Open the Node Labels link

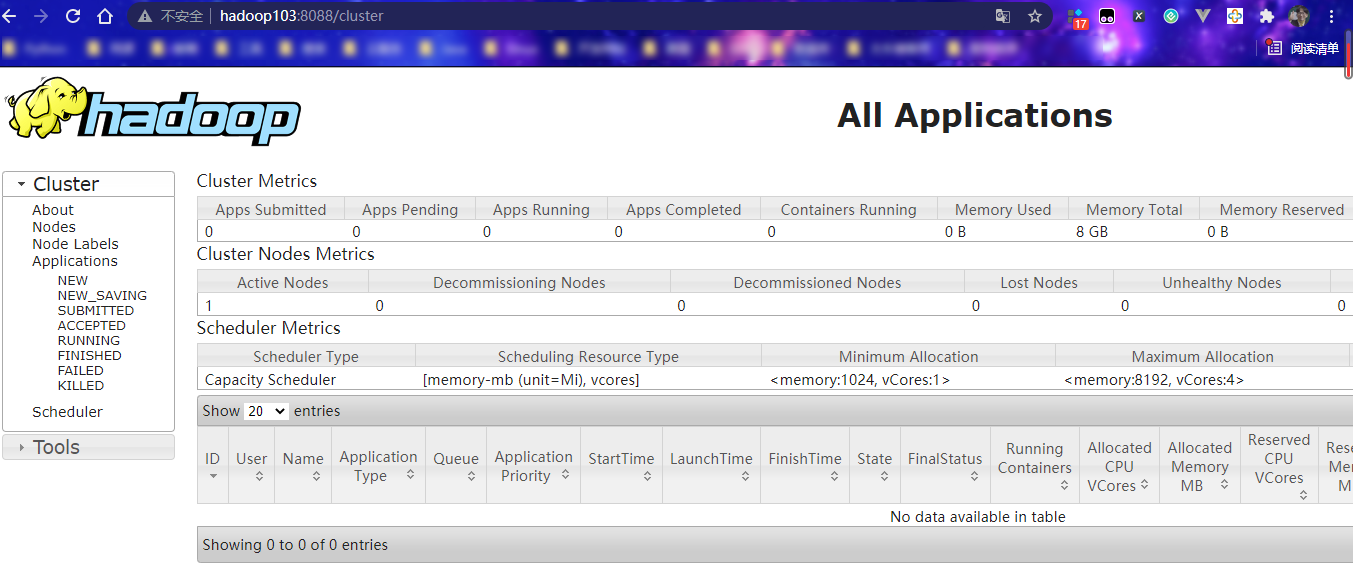tap(75, 244)
